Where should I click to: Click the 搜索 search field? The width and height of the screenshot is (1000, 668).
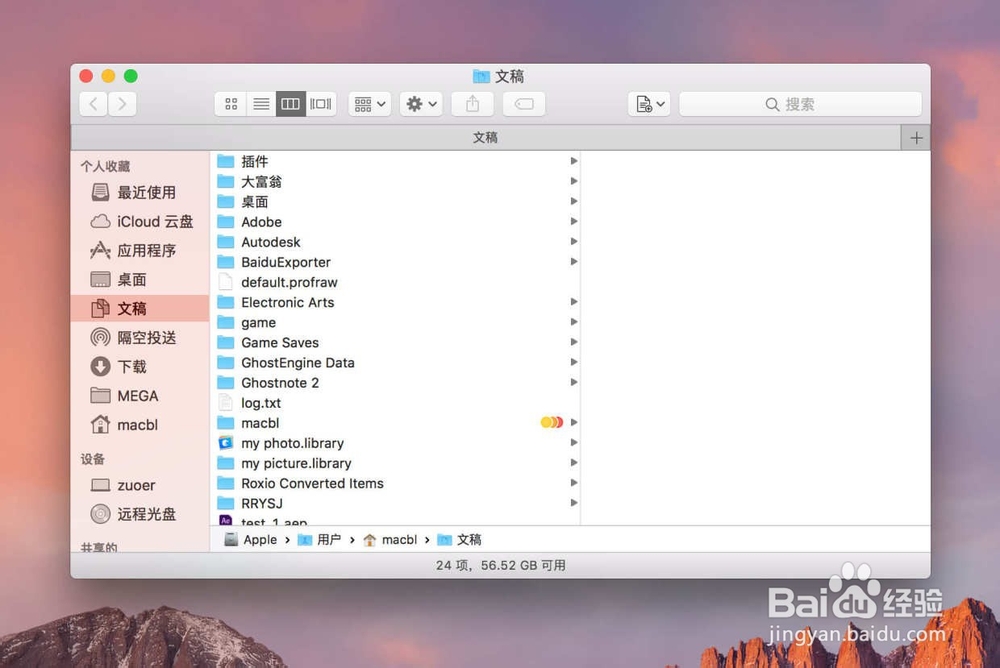tap(800, 104)
